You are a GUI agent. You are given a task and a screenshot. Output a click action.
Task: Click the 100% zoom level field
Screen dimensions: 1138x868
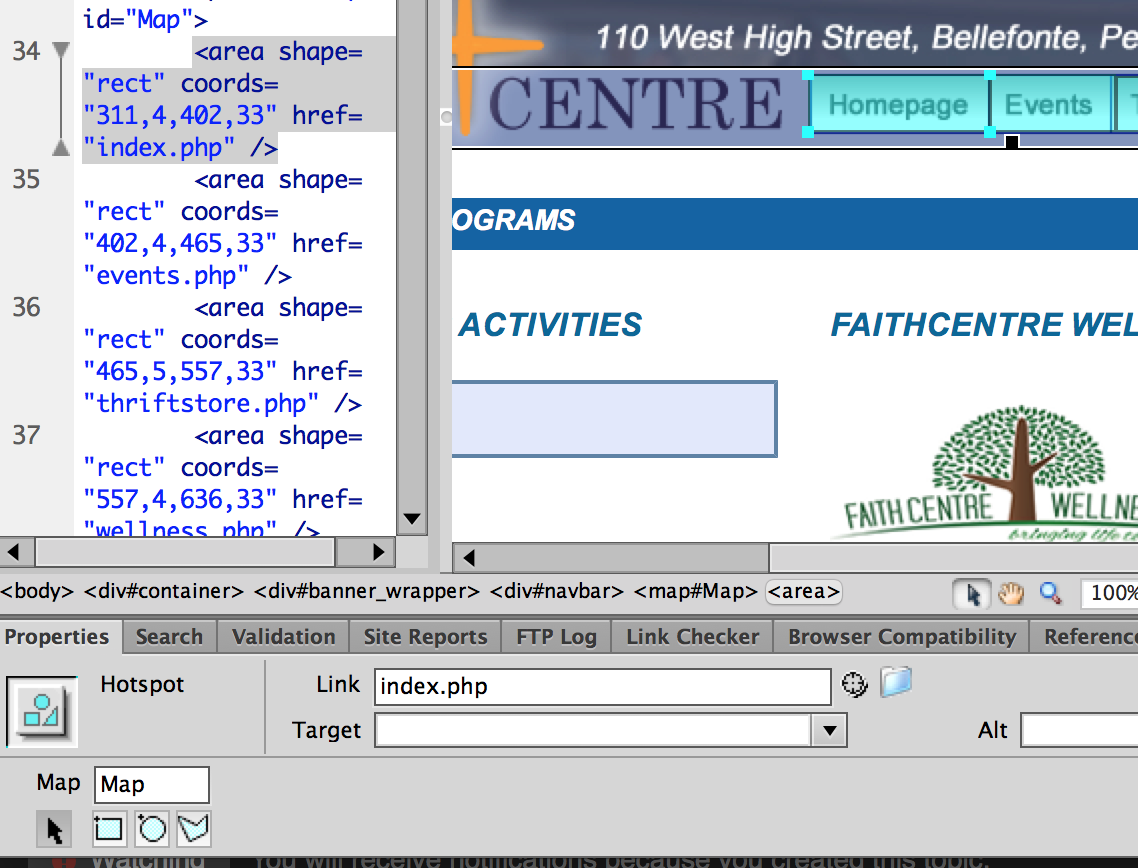coord(1110,593)
